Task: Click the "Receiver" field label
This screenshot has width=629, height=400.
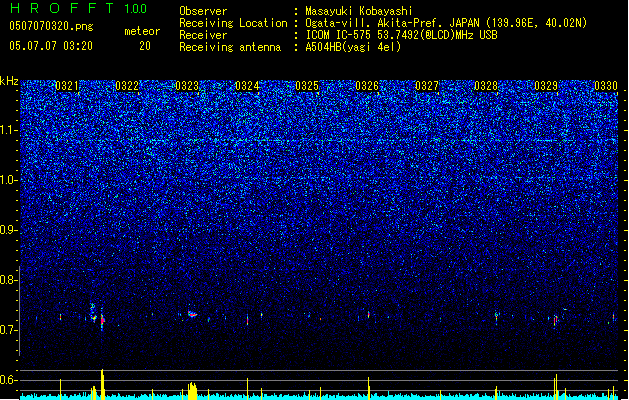Action: coord(203,35)
